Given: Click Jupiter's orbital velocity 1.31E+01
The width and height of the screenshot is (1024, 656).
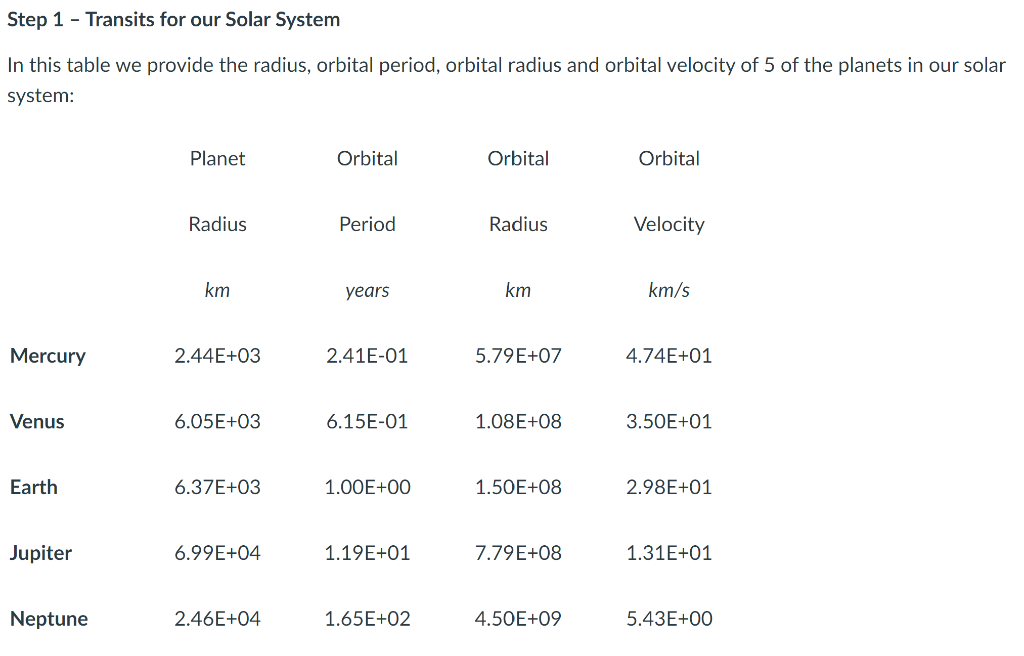Looking at the screenshot, I should pos(669,553).
